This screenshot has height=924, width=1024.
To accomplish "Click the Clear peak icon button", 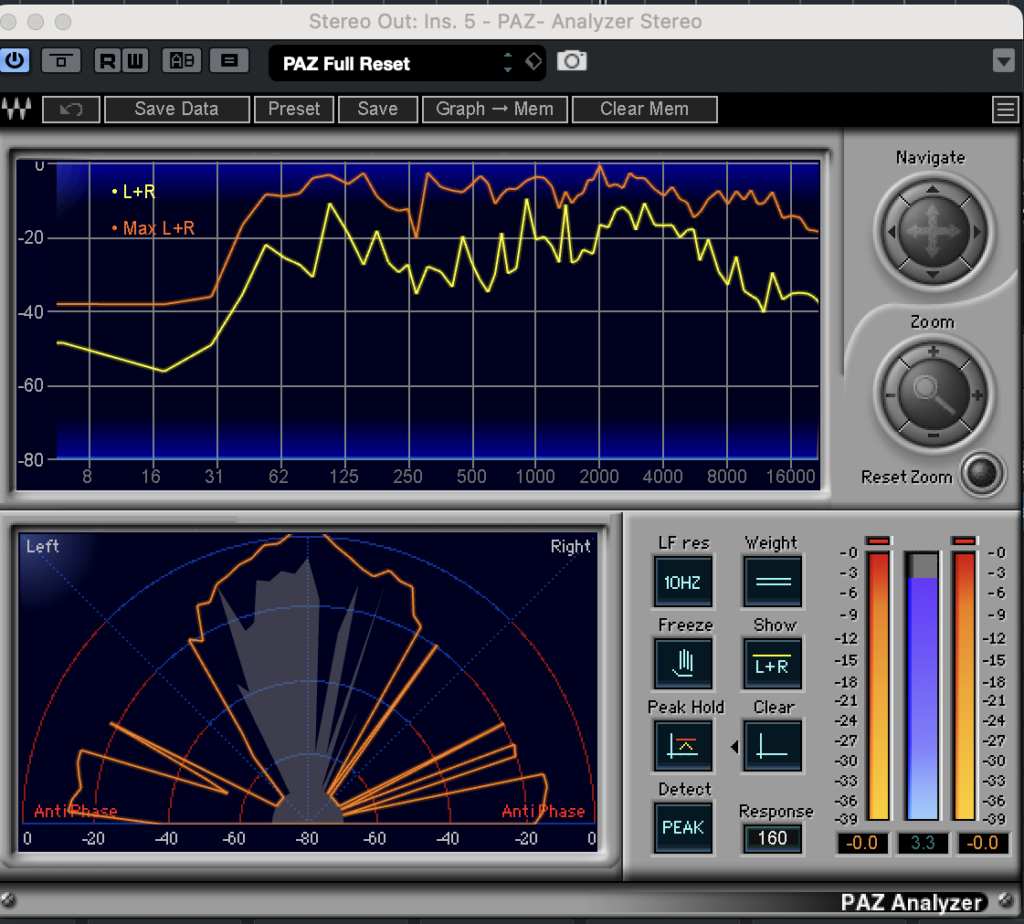I will point(773,745).
